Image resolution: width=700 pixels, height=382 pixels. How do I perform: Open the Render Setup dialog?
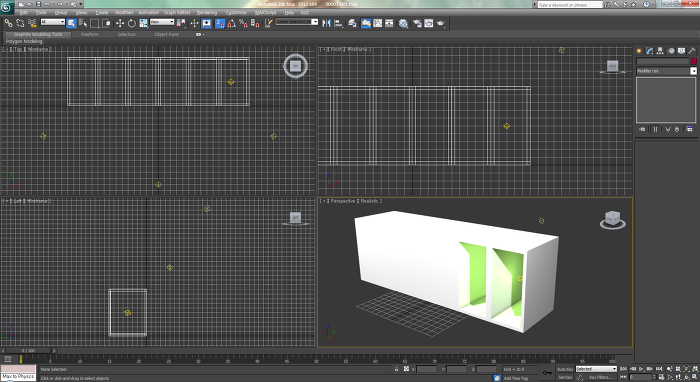click(x=417, y=23)
